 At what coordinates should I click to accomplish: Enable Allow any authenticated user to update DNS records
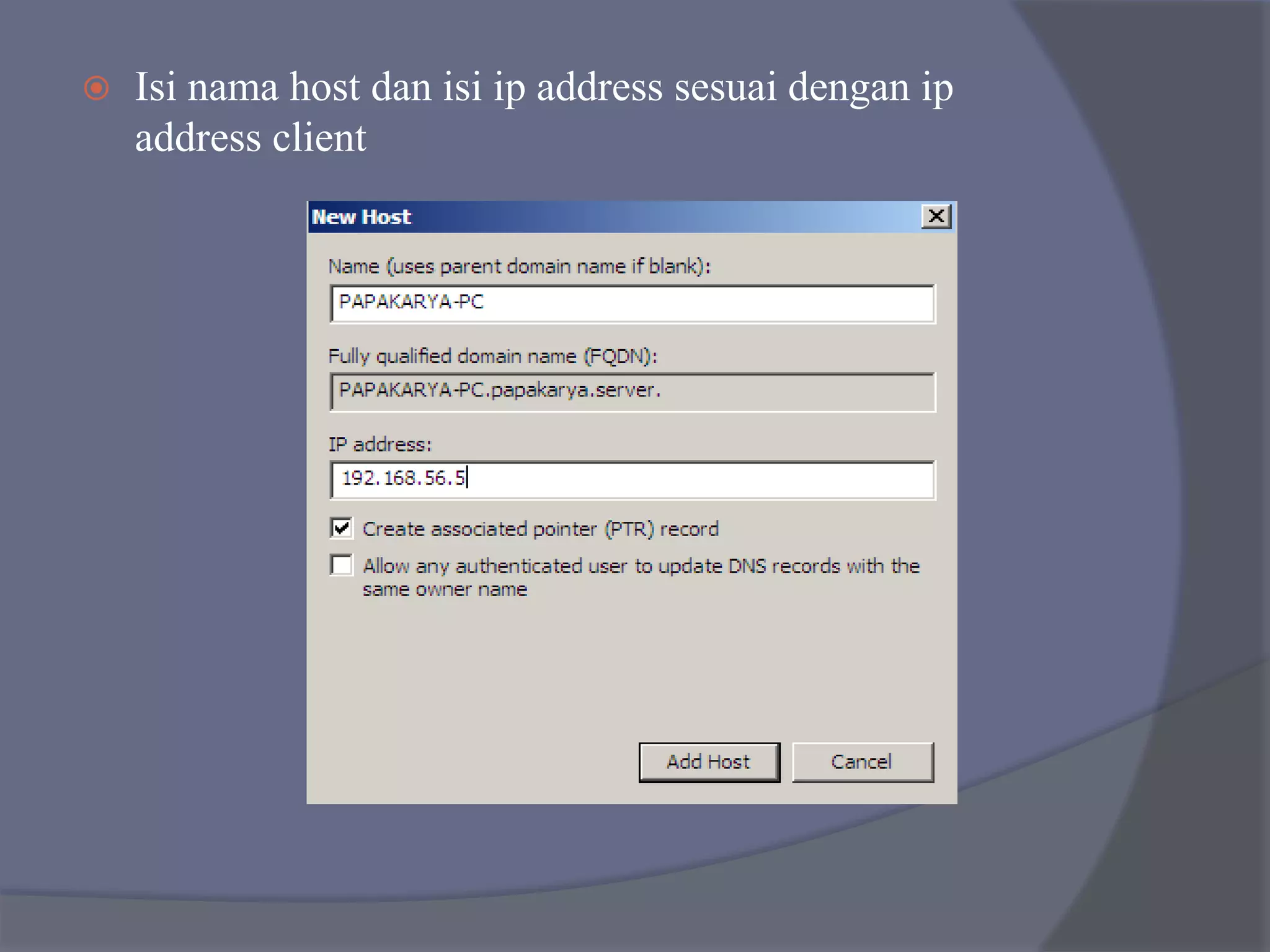342,565
